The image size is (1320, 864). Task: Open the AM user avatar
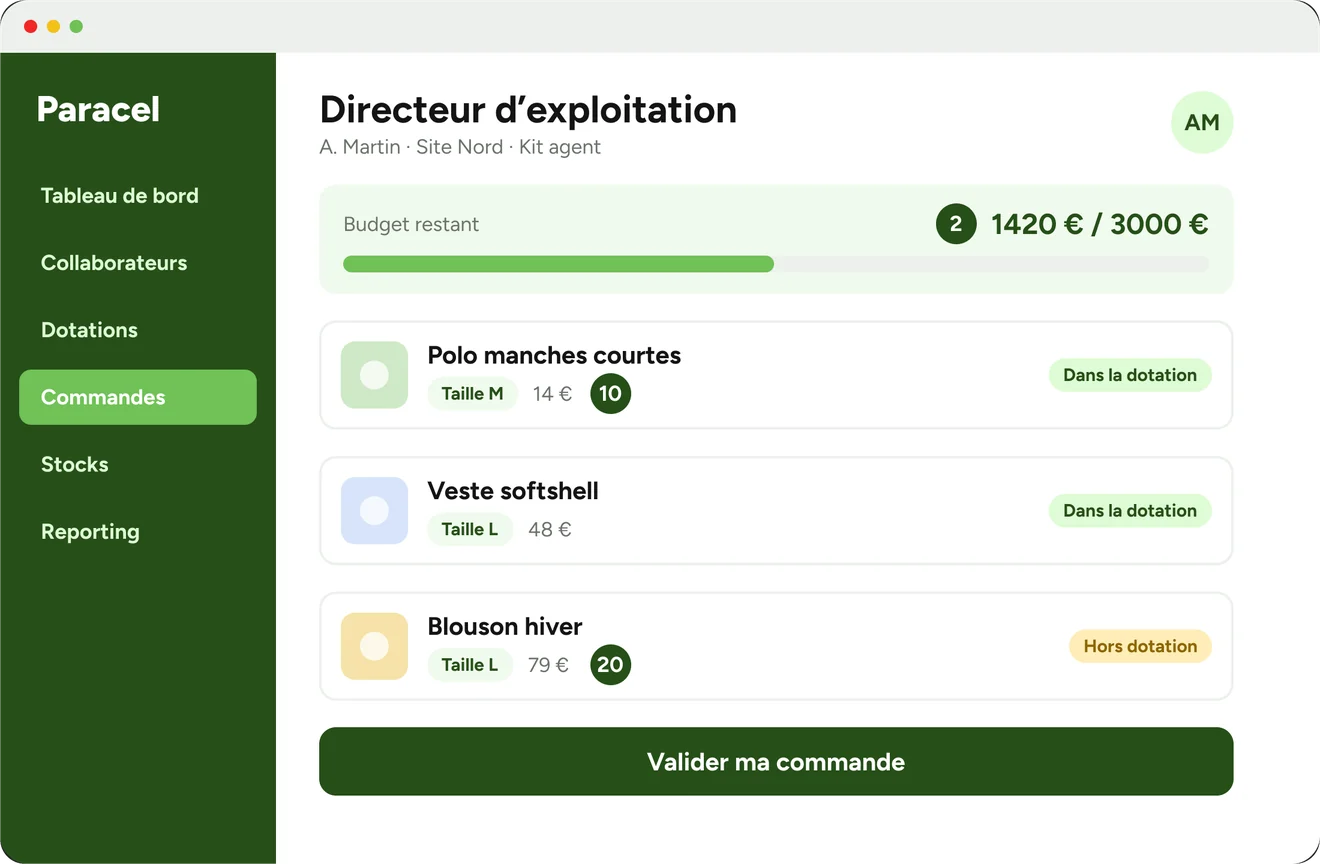click(x=1202, y=122)
